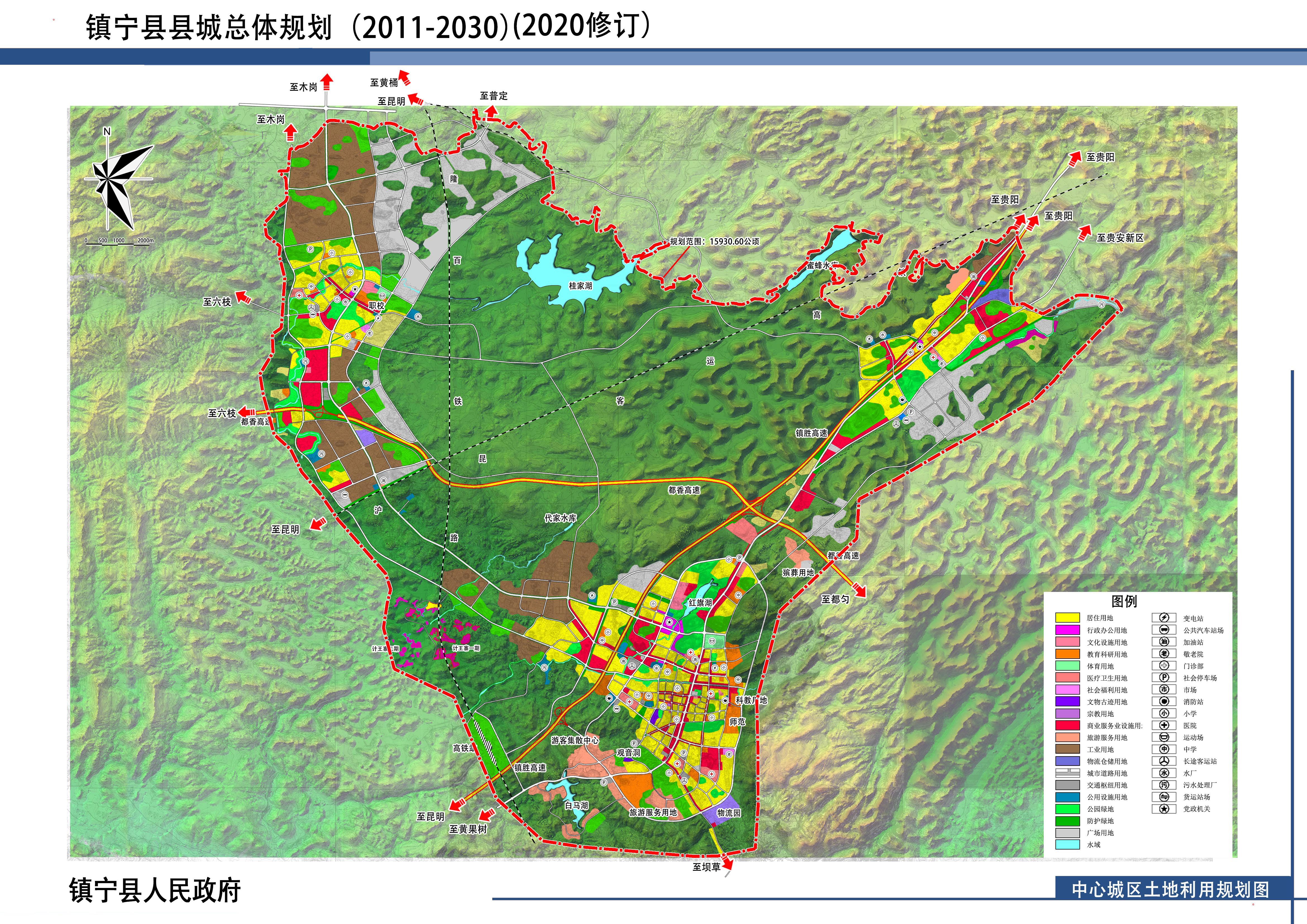Click the 消防站 legend symbol
1307x924 pixels.
pyautogui.click(x=1163, y=702)
